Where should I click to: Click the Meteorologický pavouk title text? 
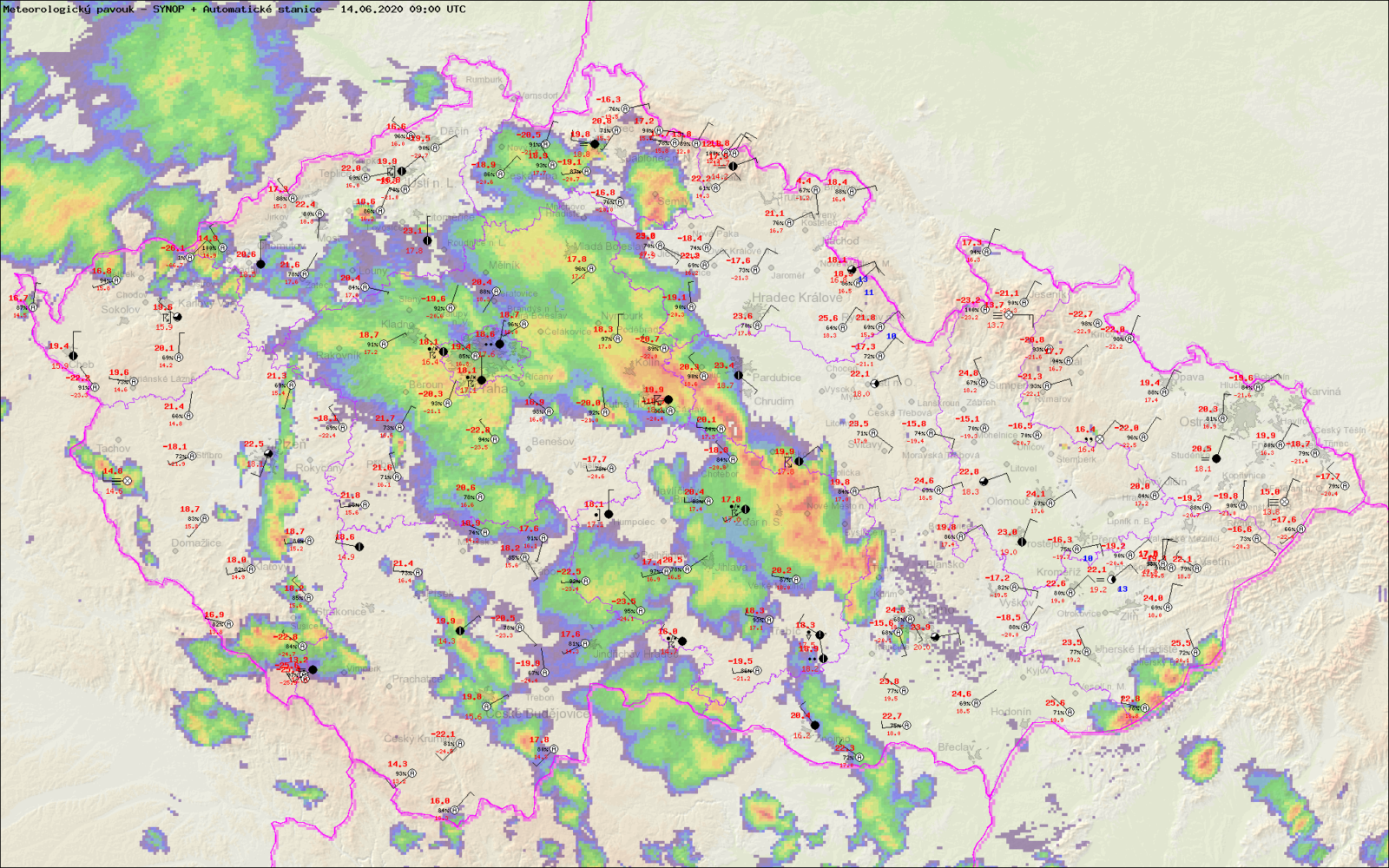69,10
